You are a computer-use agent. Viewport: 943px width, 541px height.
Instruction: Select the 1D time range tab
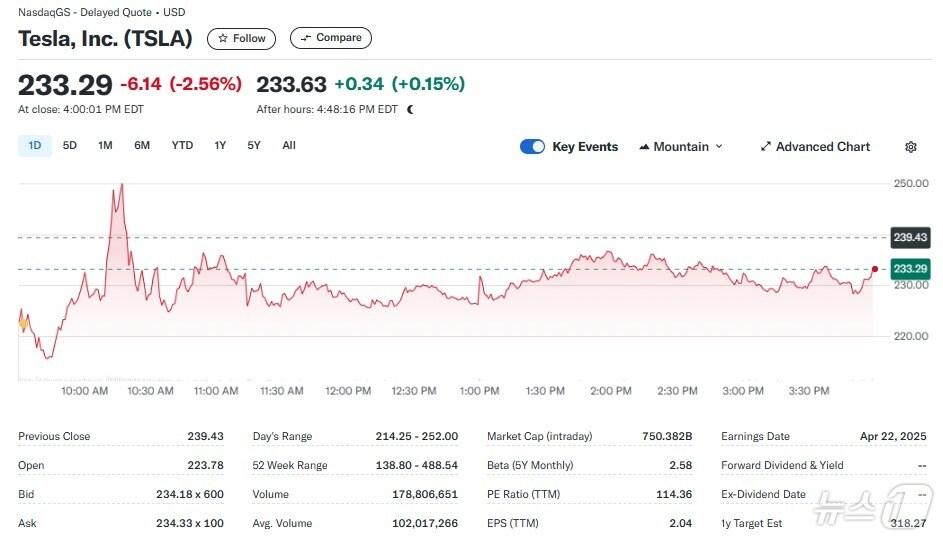35,146
